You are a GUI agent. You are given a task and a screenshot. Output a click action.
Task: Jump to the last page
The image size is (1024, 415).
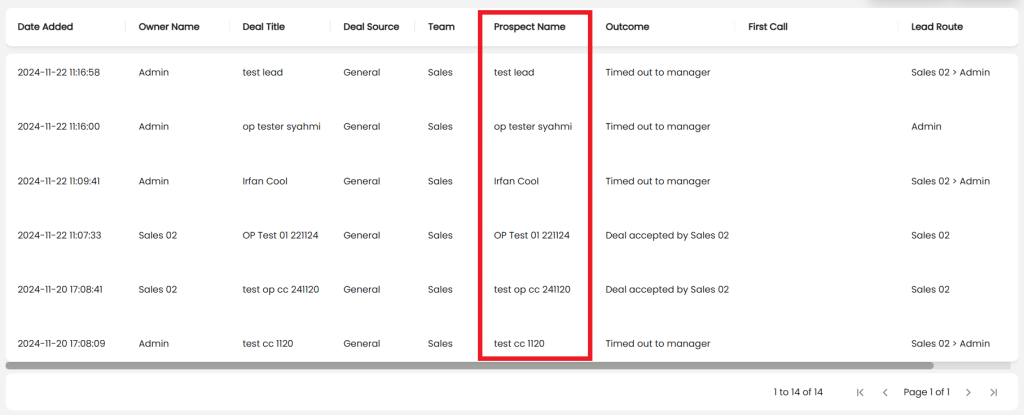pyautogui.click(x=993, y=392)
